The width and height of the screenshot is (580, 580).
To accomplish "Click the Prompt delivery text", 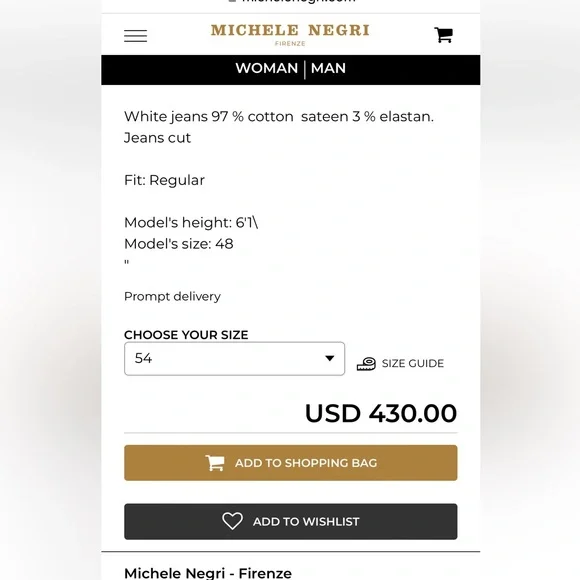I will pyautogui.click(x=172, y=296).
